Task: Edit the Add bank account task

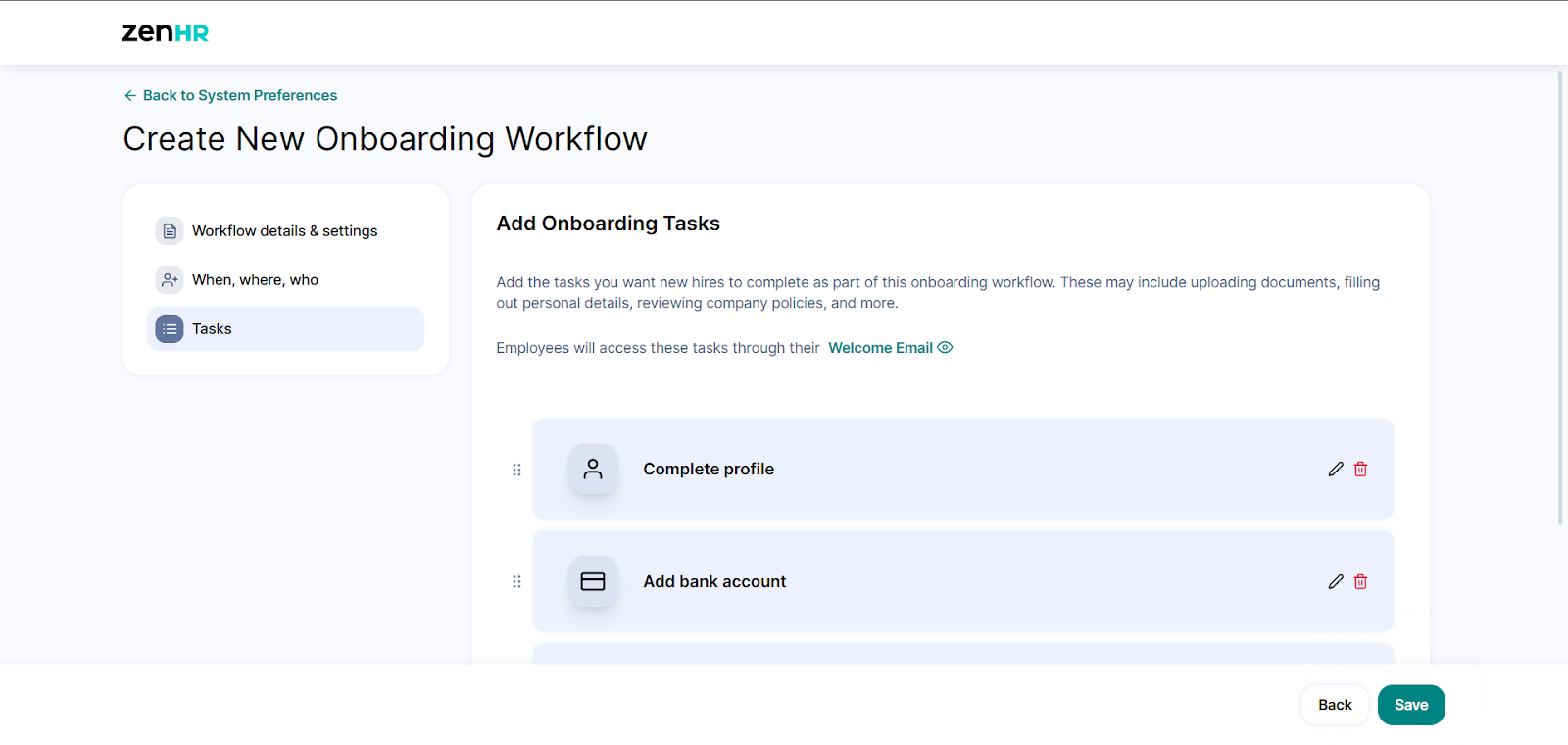Action: tap(1336, 581)
